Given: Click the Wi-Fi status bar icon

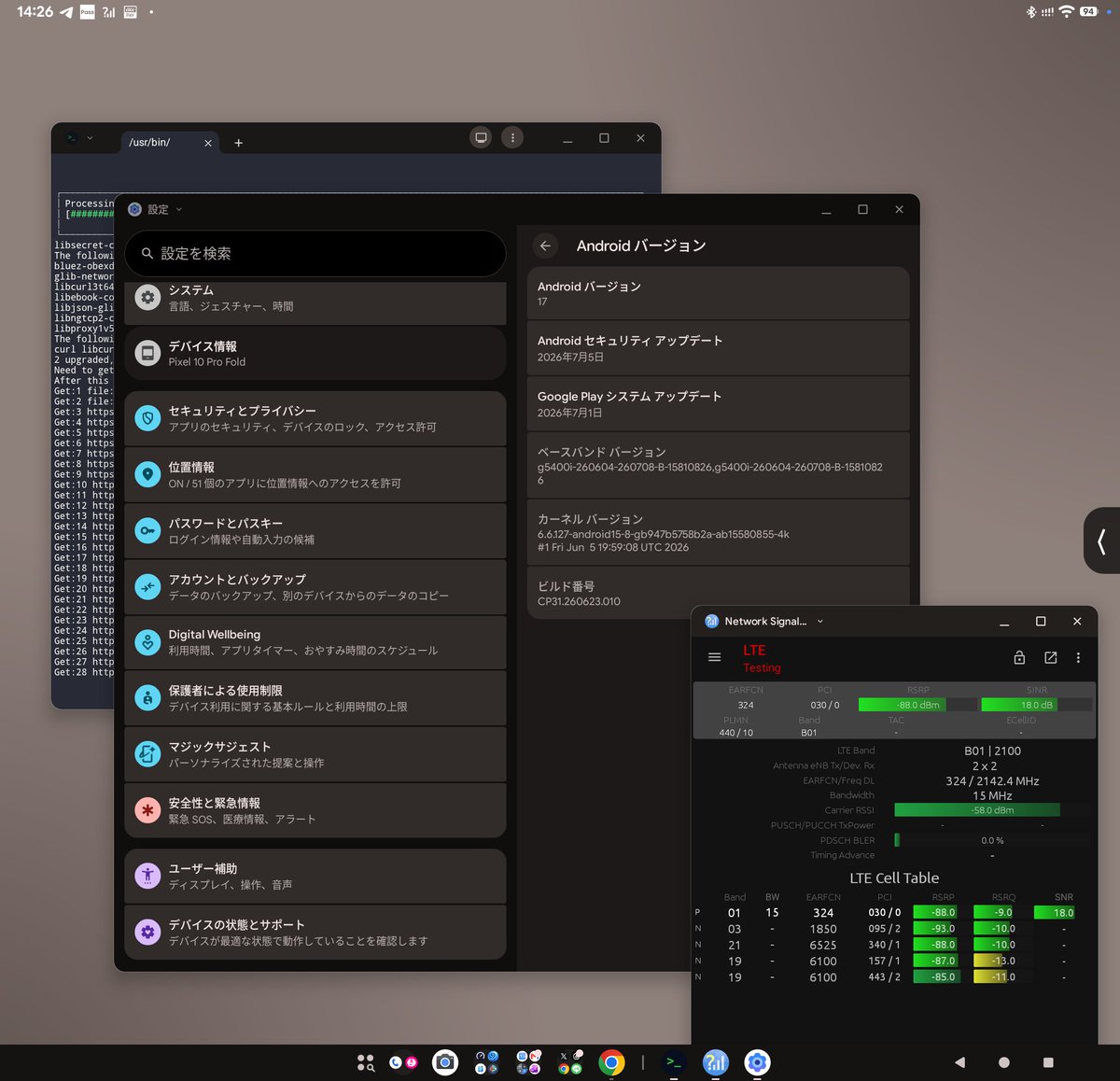Looking at the screenshot, I should [x=1066, y=11].
